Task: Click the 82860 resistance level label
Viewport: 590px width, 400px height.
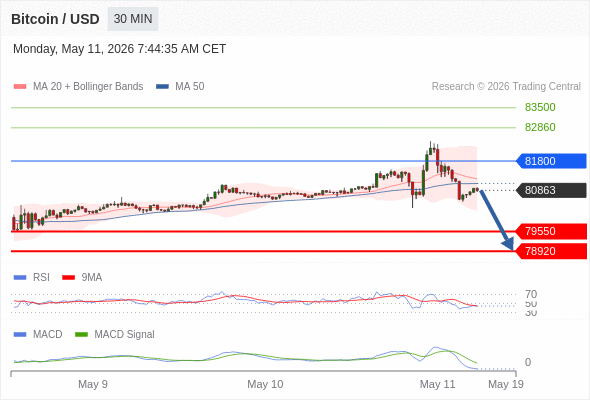Action: tap(540, 127)
